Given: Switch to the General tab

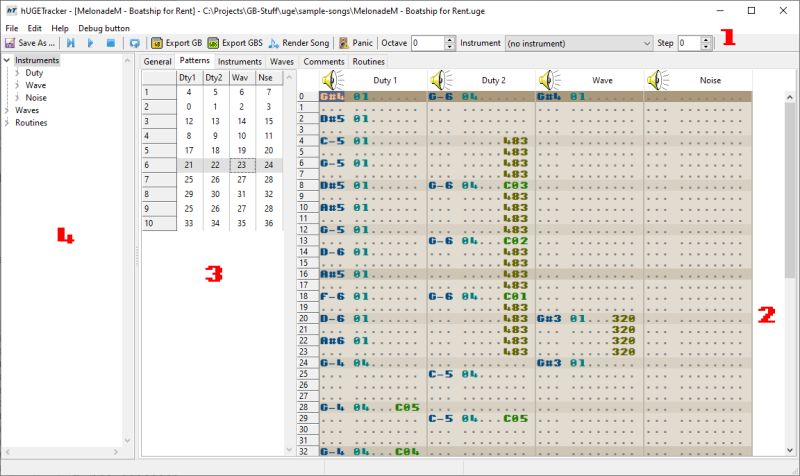Looking at the screenshot, I should 157,61.
